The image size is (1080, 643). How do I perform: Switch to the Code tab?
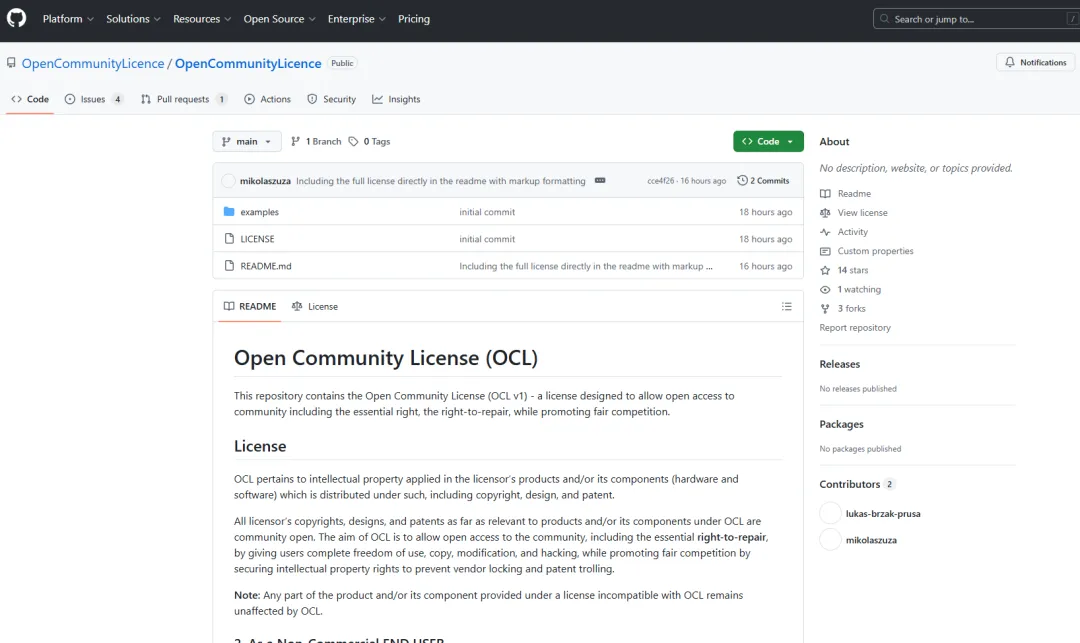pos(30,99)
